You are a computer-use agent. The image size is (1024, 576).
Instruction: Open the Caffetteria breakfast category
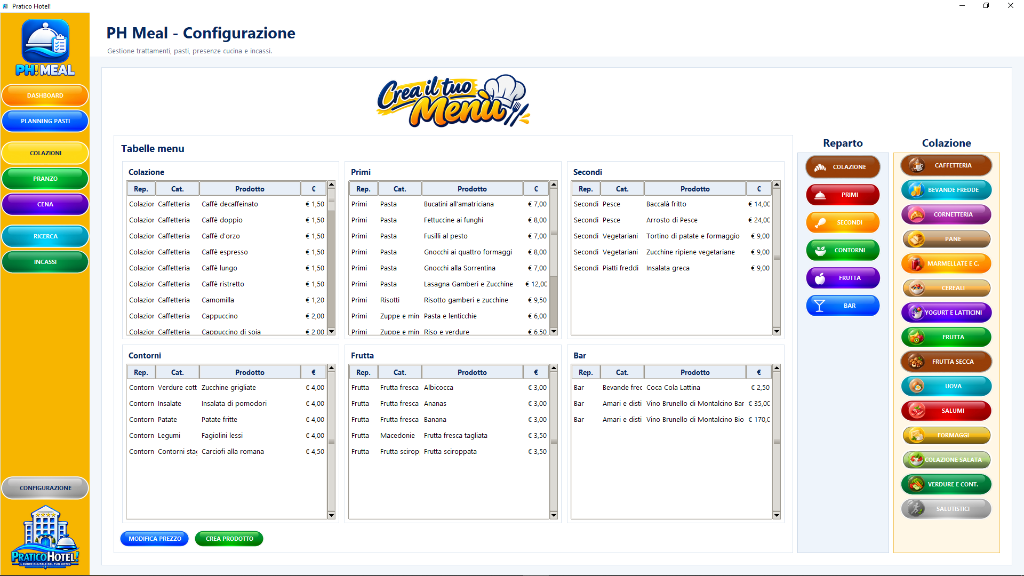click(x=946, y=165)
